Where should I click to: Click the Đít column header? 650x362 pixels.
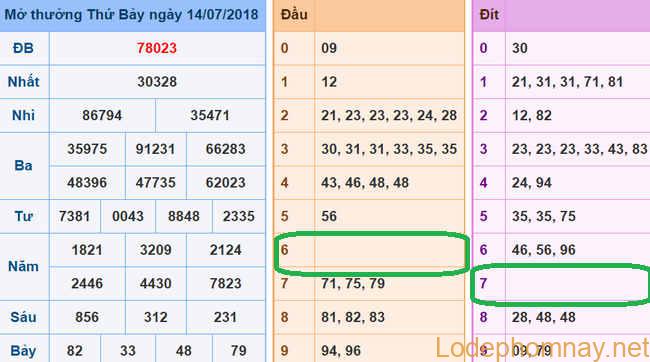click(x=489, y=15)
